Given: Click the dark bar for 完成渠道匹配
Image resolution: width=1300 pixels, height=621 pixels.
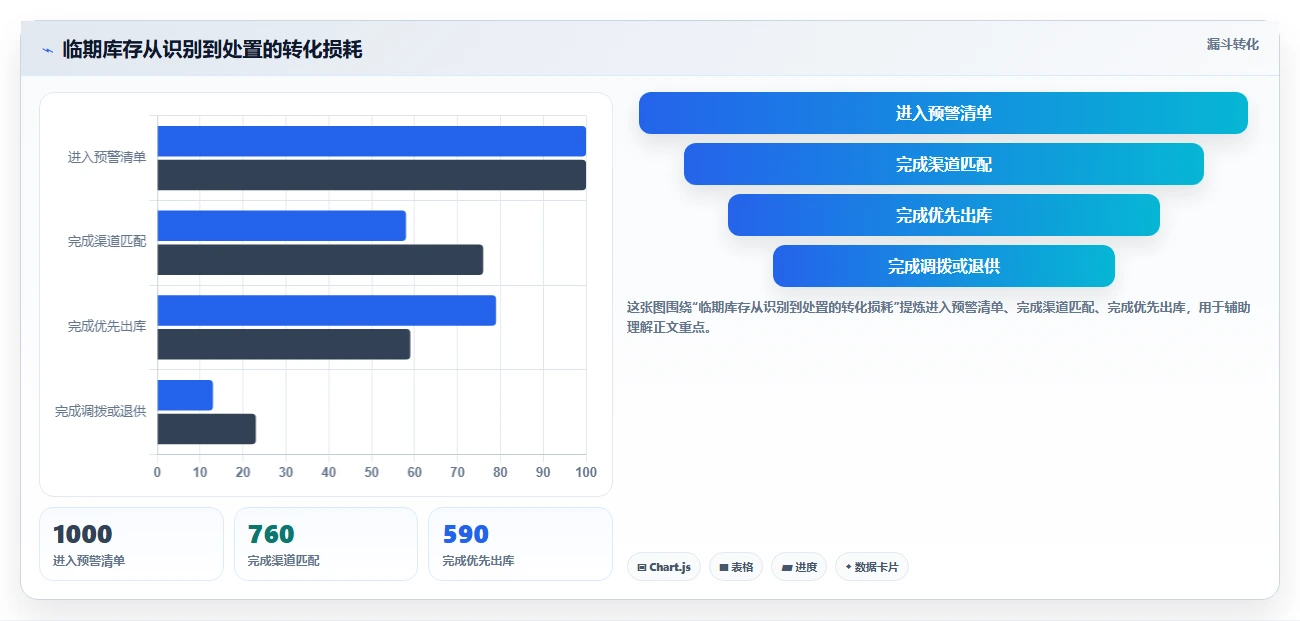Looking at the screenshot, I should (x=320, y=260).
